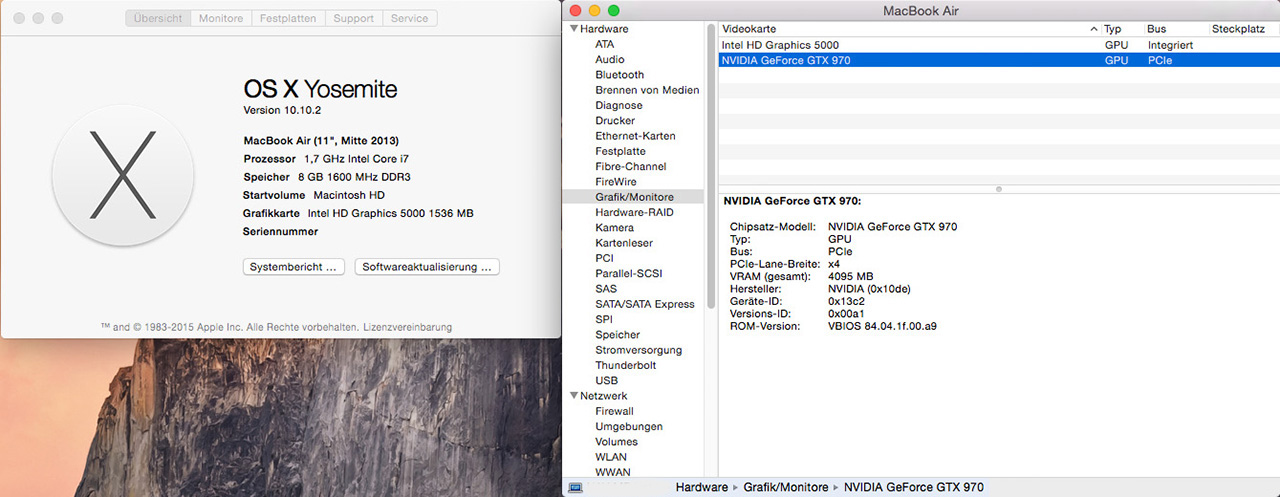
Task: Select SATA/SATA Express in the sidebar
Action: click(x=645, y=304)
